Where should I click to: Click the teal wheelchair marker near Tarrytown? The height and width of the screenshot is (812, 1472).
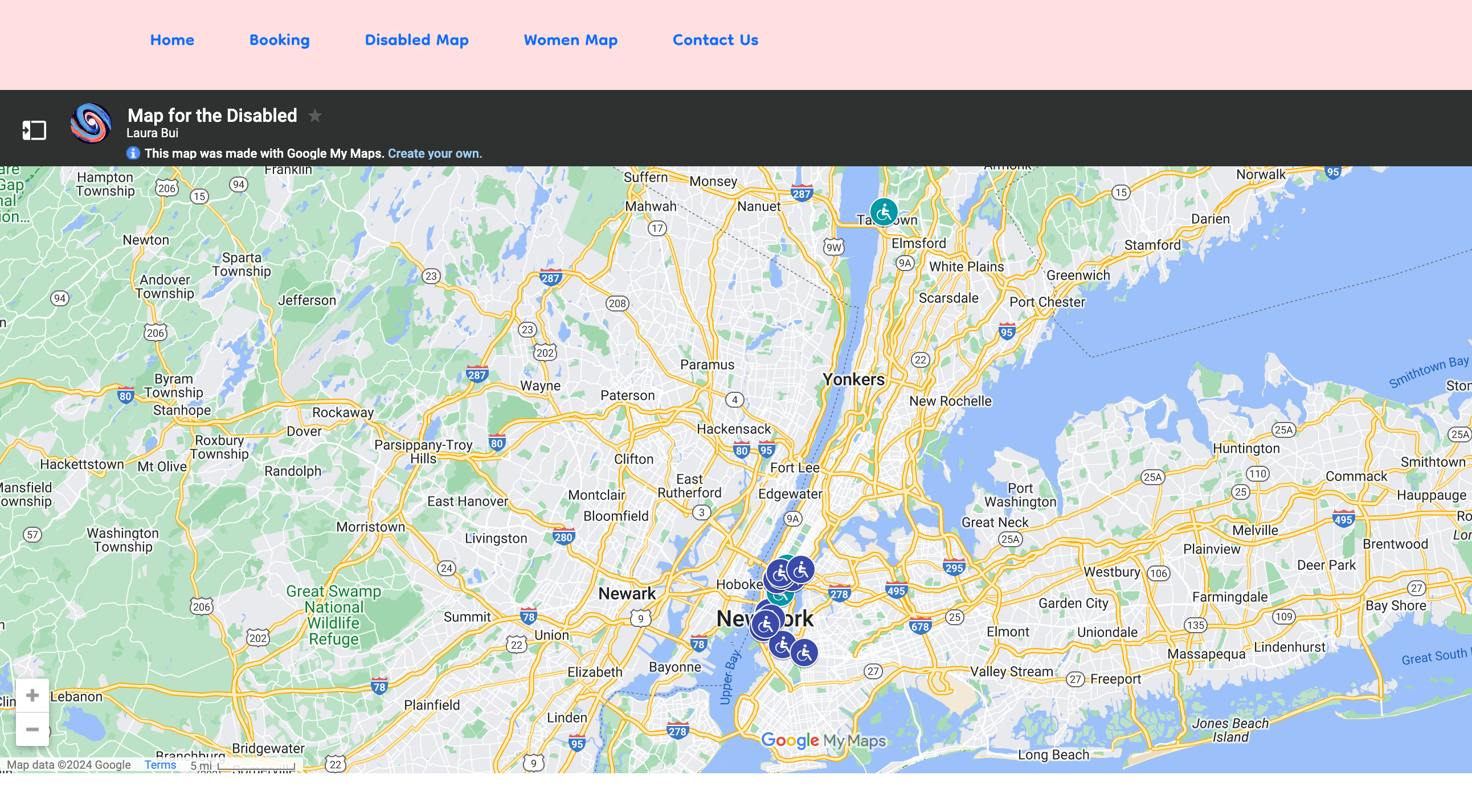884,212
